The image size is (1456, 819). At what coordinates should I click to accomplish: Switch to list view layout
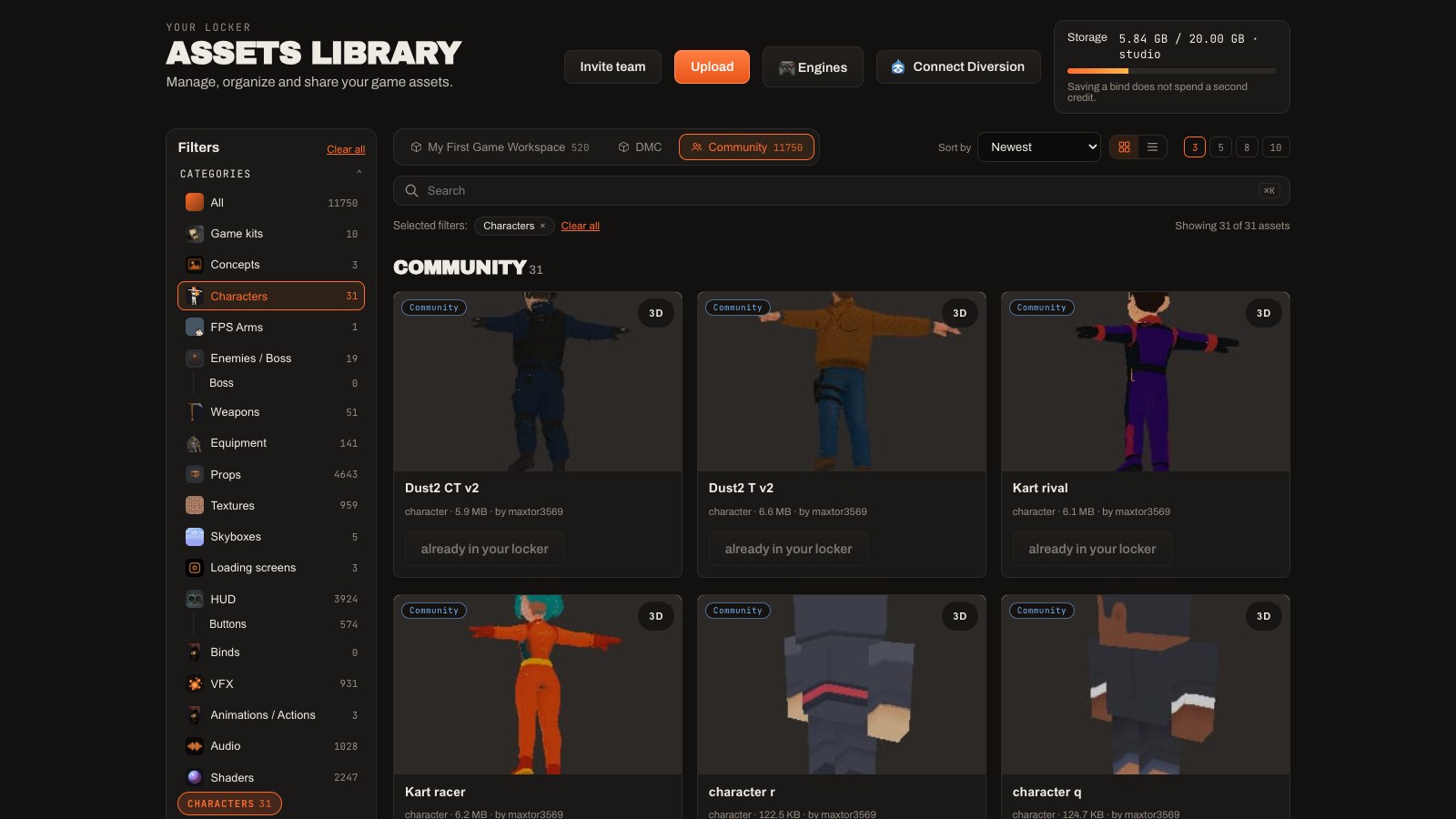click(x=1152, y=147)
